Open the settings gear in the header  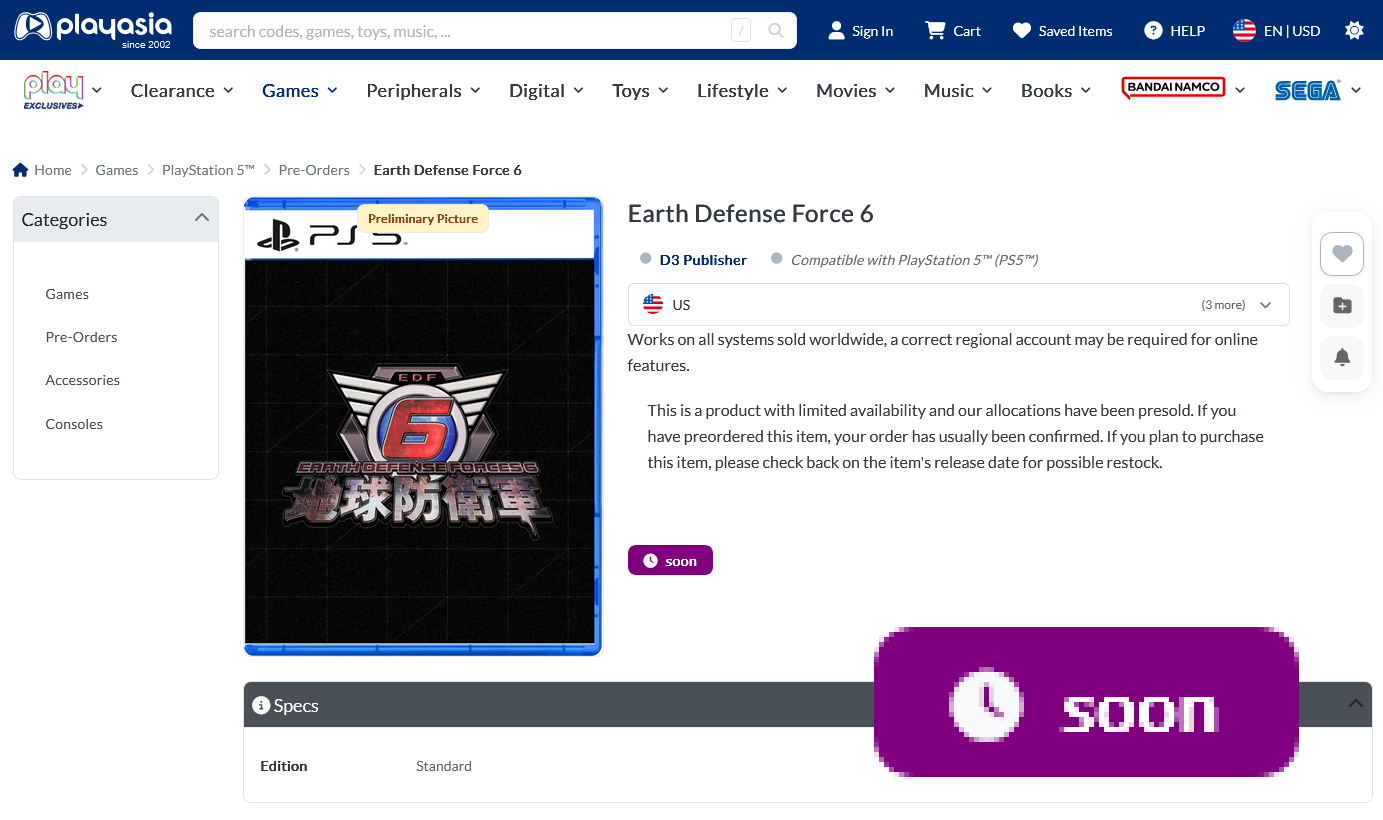tap(1354, 31)
